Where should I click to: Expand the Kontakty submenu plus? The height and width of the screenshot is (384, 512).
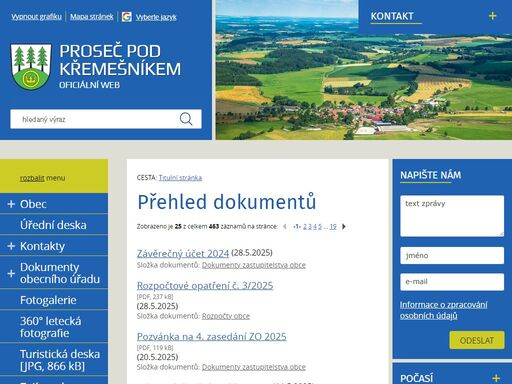pyautogui.click(x=11, y=246)
